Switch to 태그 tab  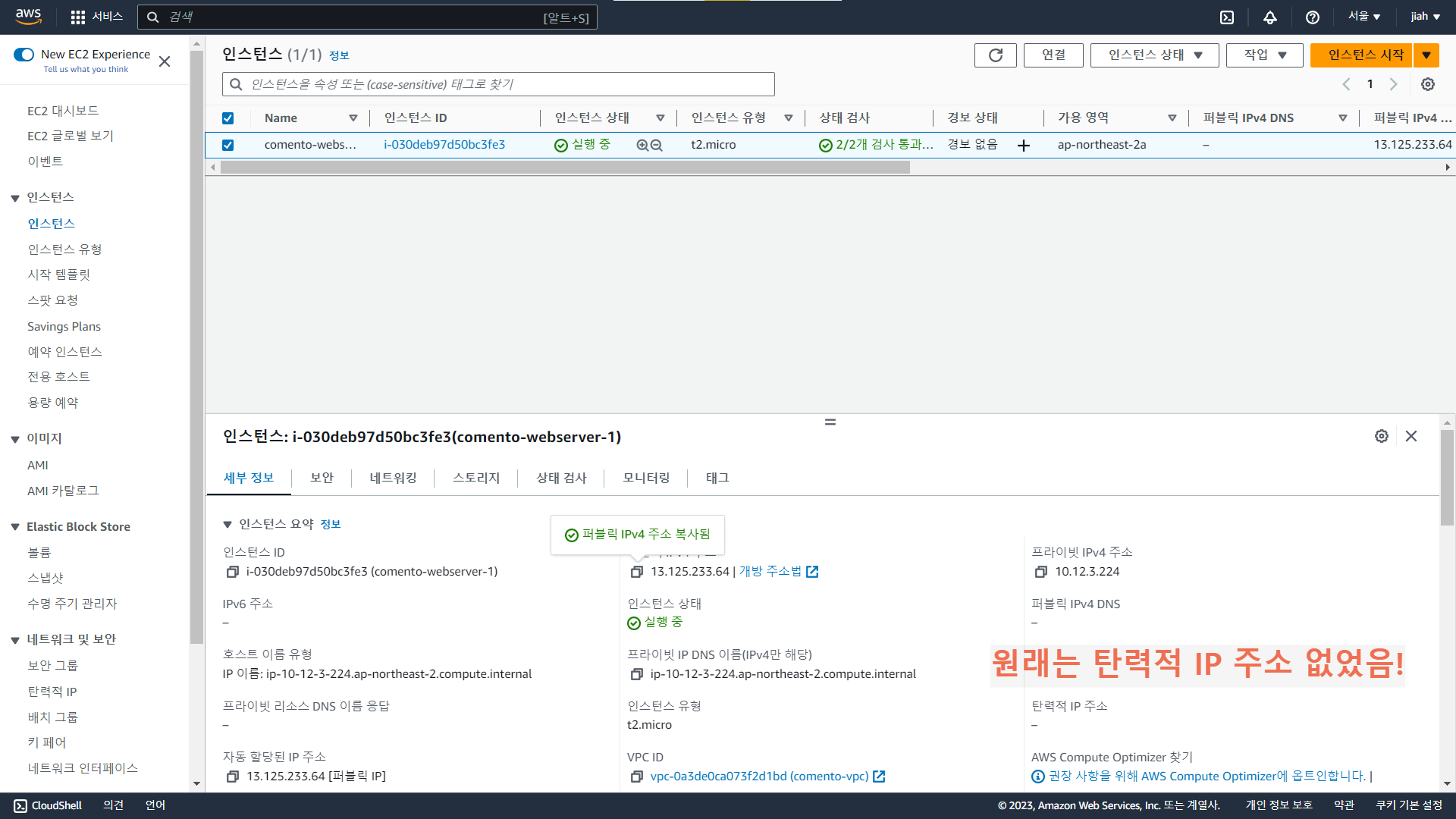click(717, 478)
